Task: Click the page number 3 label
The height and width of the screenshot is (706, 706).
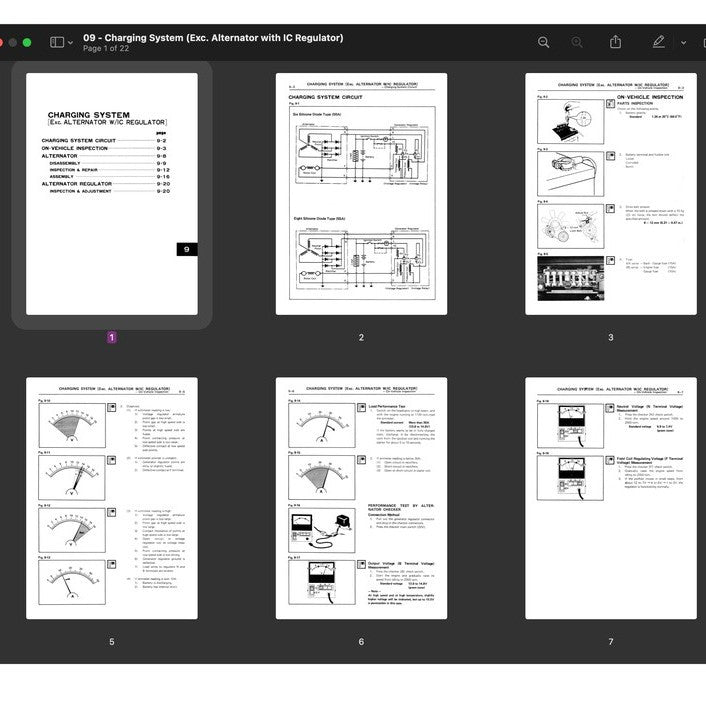Action: [x=611, y=338]
